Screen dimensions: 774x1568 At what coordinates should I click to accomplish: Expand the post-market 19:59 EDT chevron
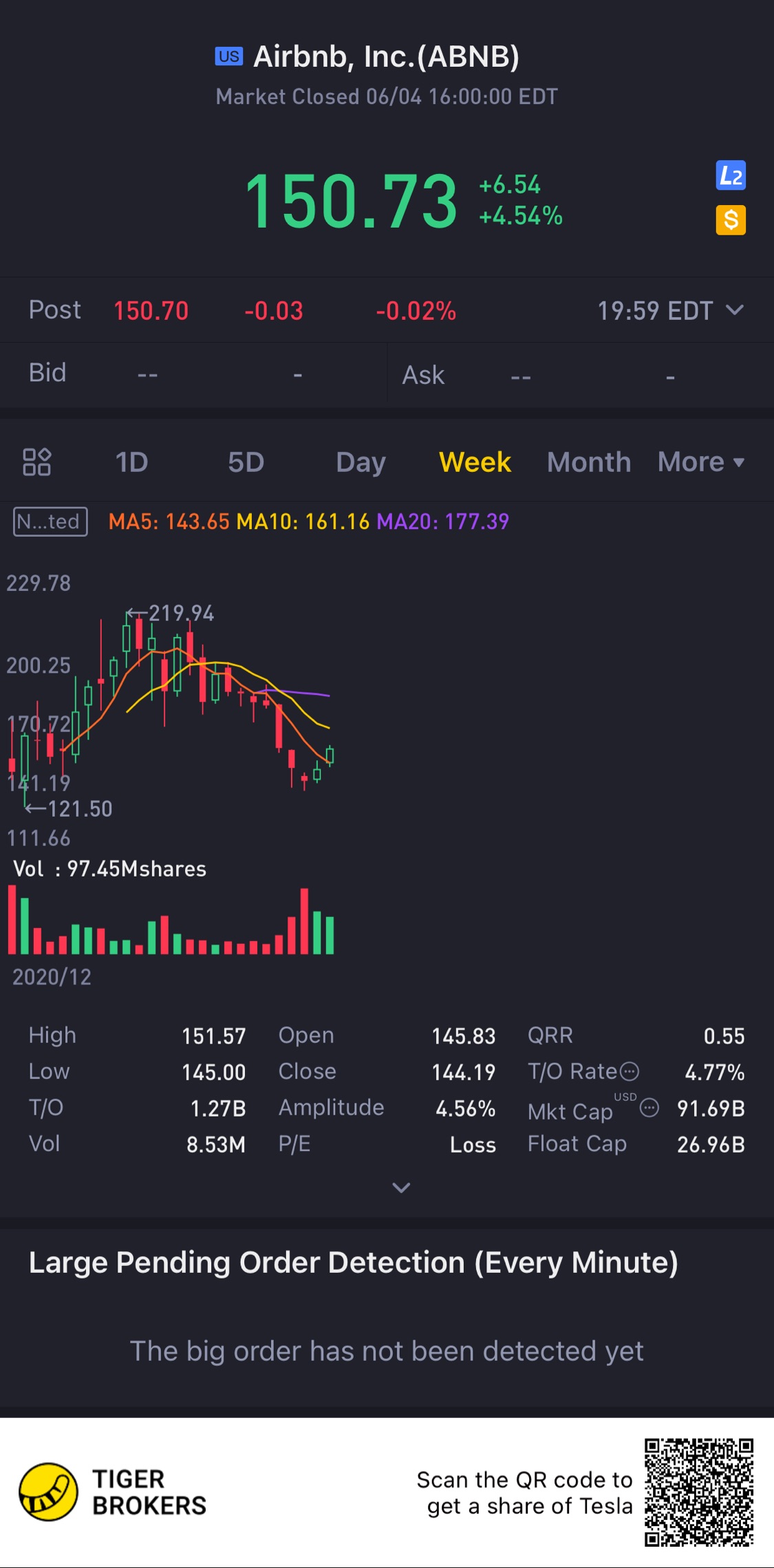click(735, 310)
